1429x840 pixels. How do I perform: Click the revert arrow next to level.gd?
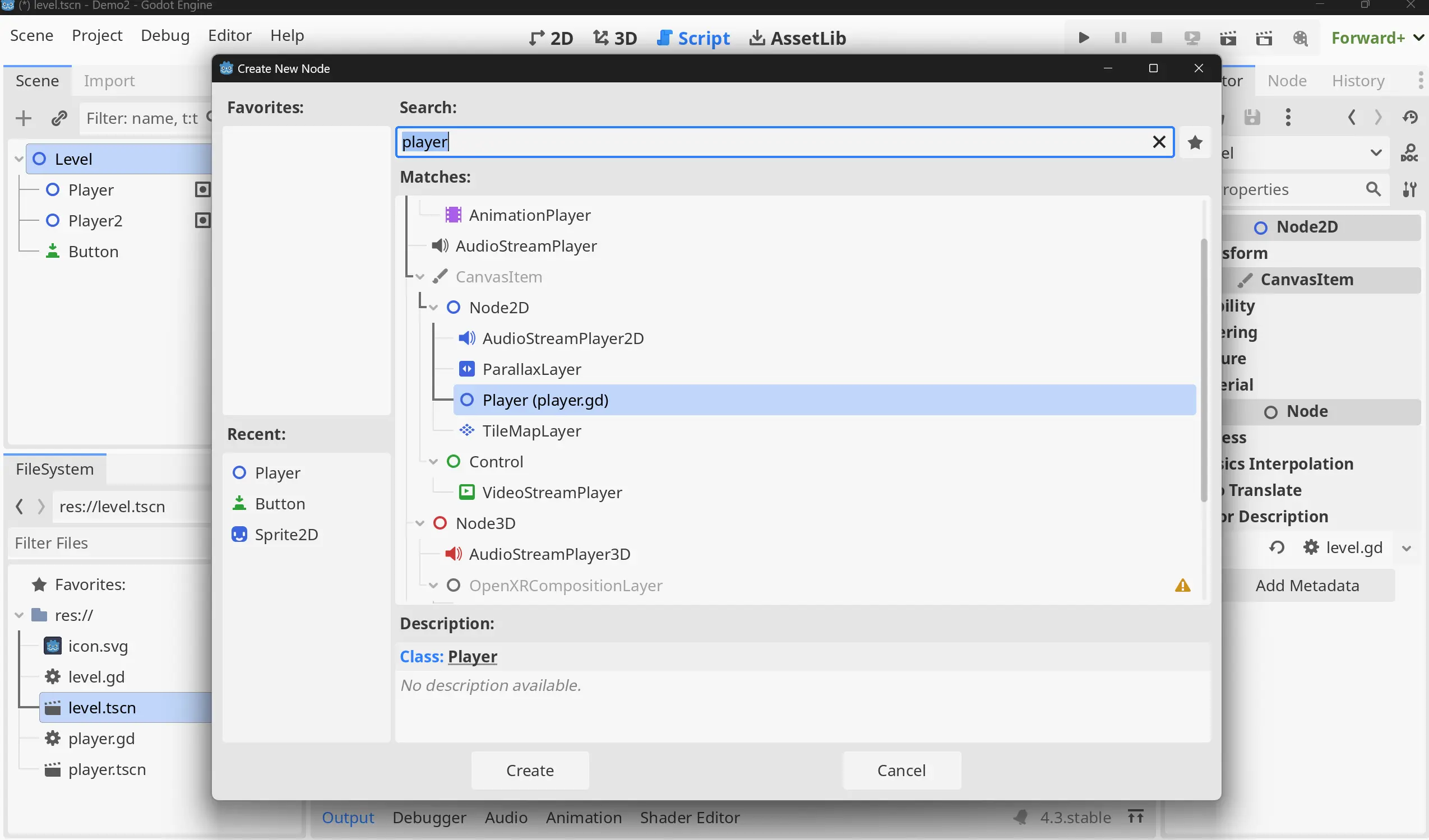click(x=1277, y=547)
